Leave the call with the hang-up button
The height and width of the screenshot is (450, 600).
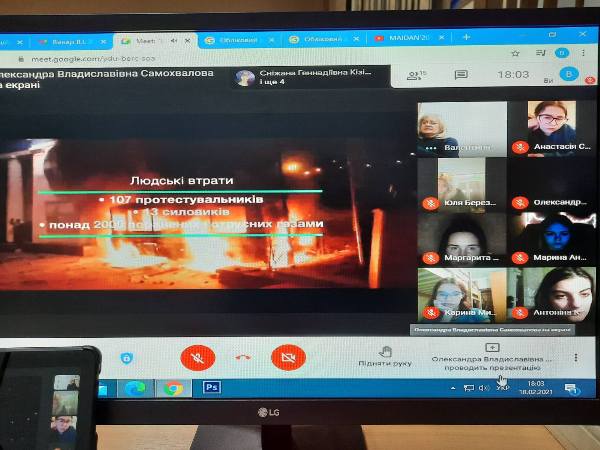243,357
